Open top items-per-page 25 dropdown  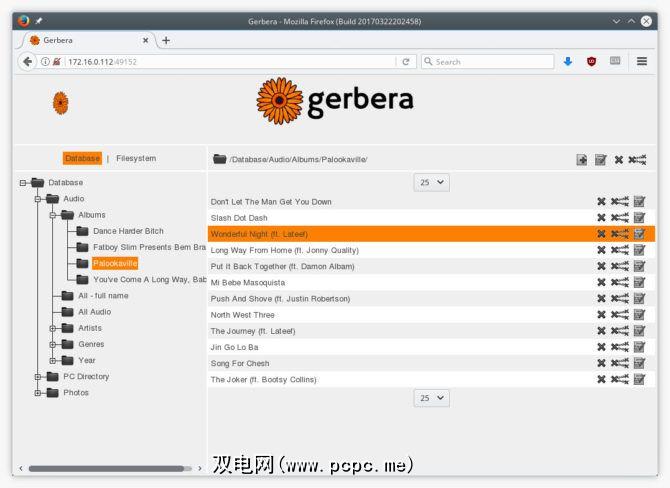click(432, 182)
